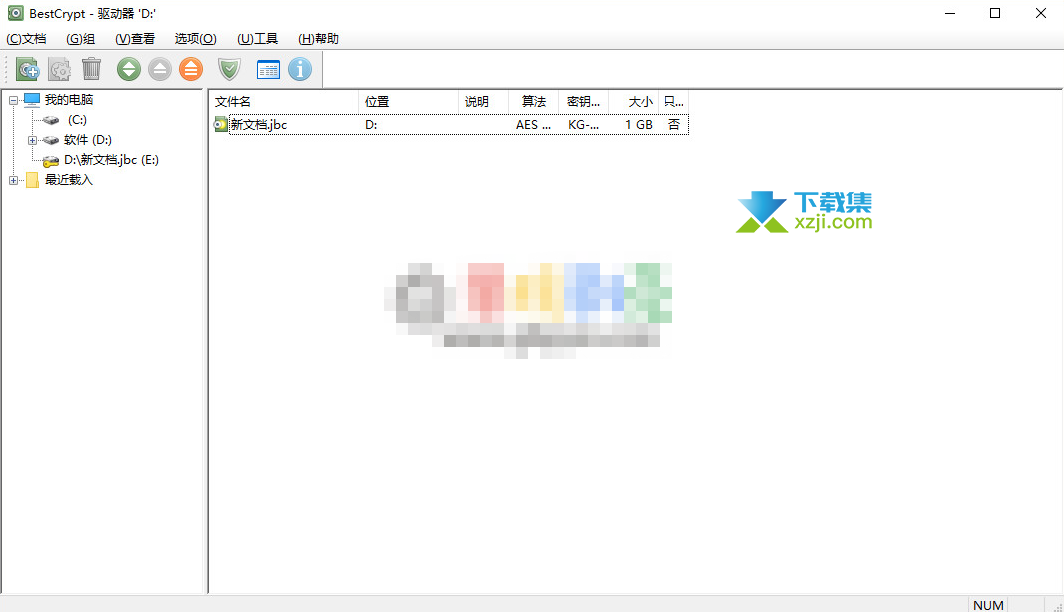The width and height of the screenshot is (1064, 612).
Task: Click the trash can delete icon
Action: 92,69
